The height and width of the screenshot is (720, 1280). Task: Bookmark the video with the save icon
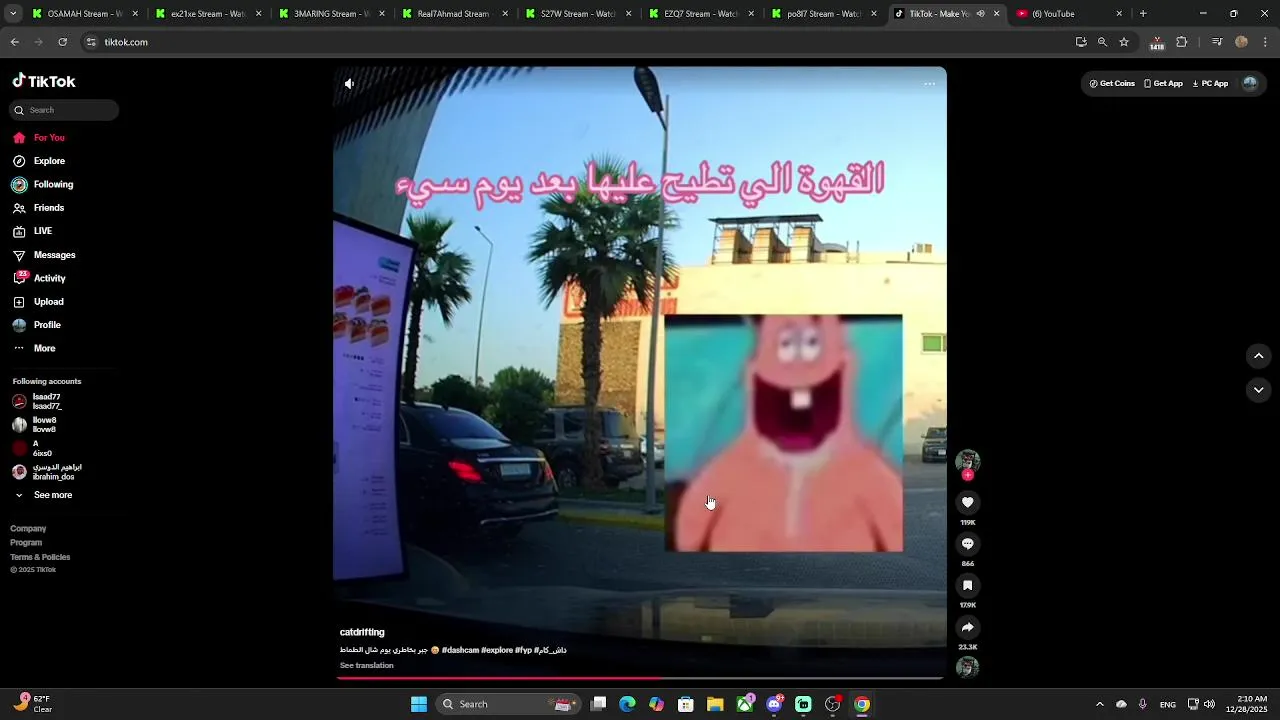pyautogui.click(x=967, y=586)
